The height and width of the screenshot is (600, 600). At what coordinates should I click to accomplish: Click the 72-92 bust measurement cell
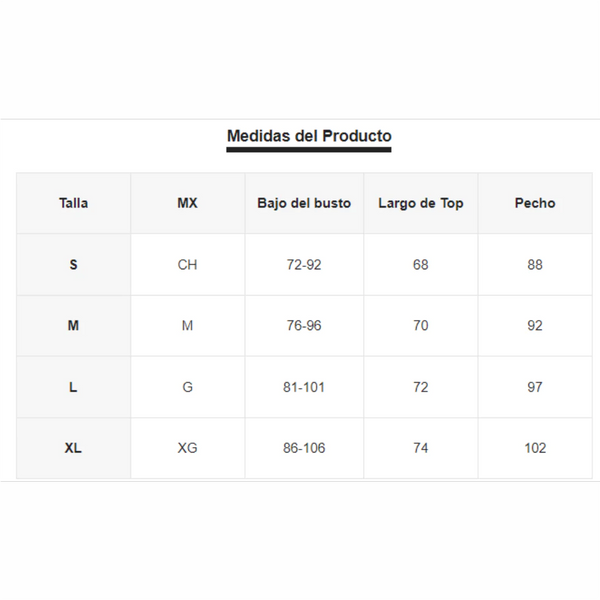[304, 264]
